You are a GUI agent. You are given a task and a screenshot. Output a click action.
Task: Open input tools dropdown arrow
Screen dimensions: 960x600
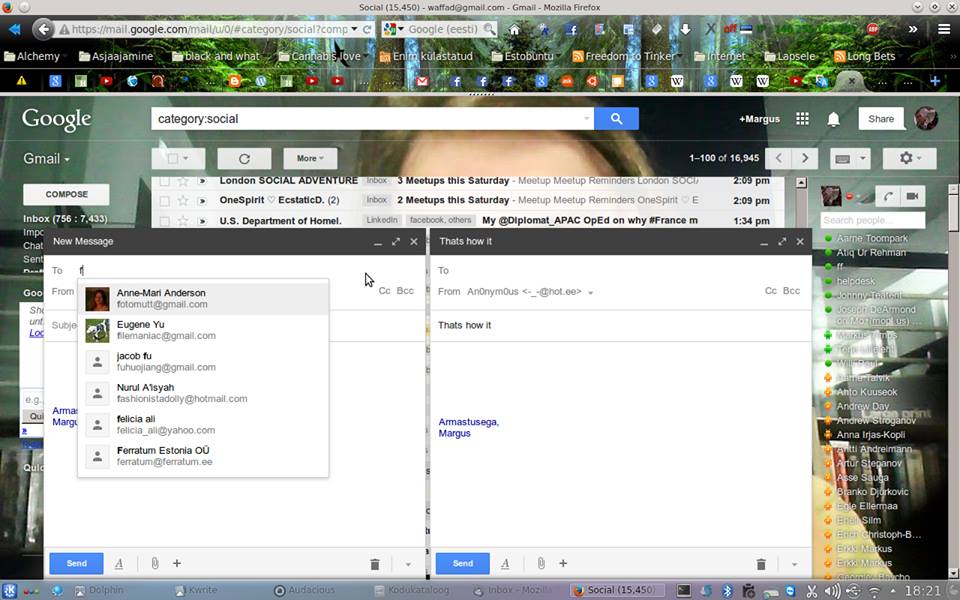[x=863, y=159]
